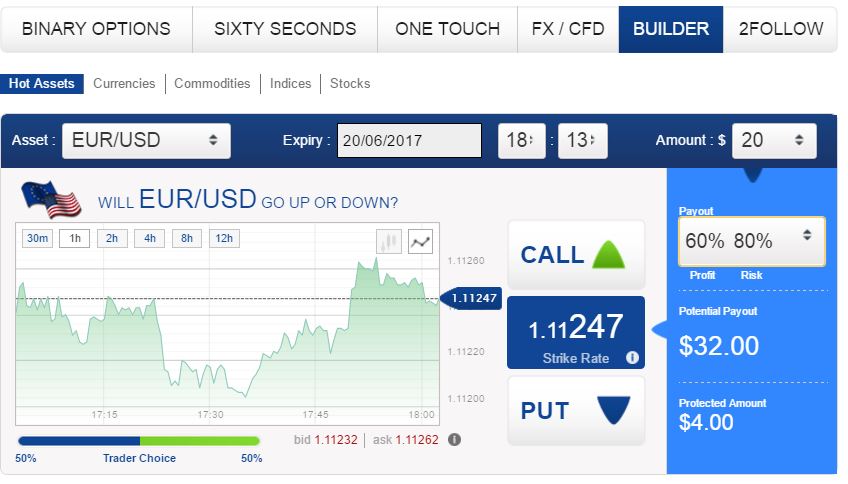848x484 pixels.
Task: Click the bid/ask info icon
Action: (454, 440)
